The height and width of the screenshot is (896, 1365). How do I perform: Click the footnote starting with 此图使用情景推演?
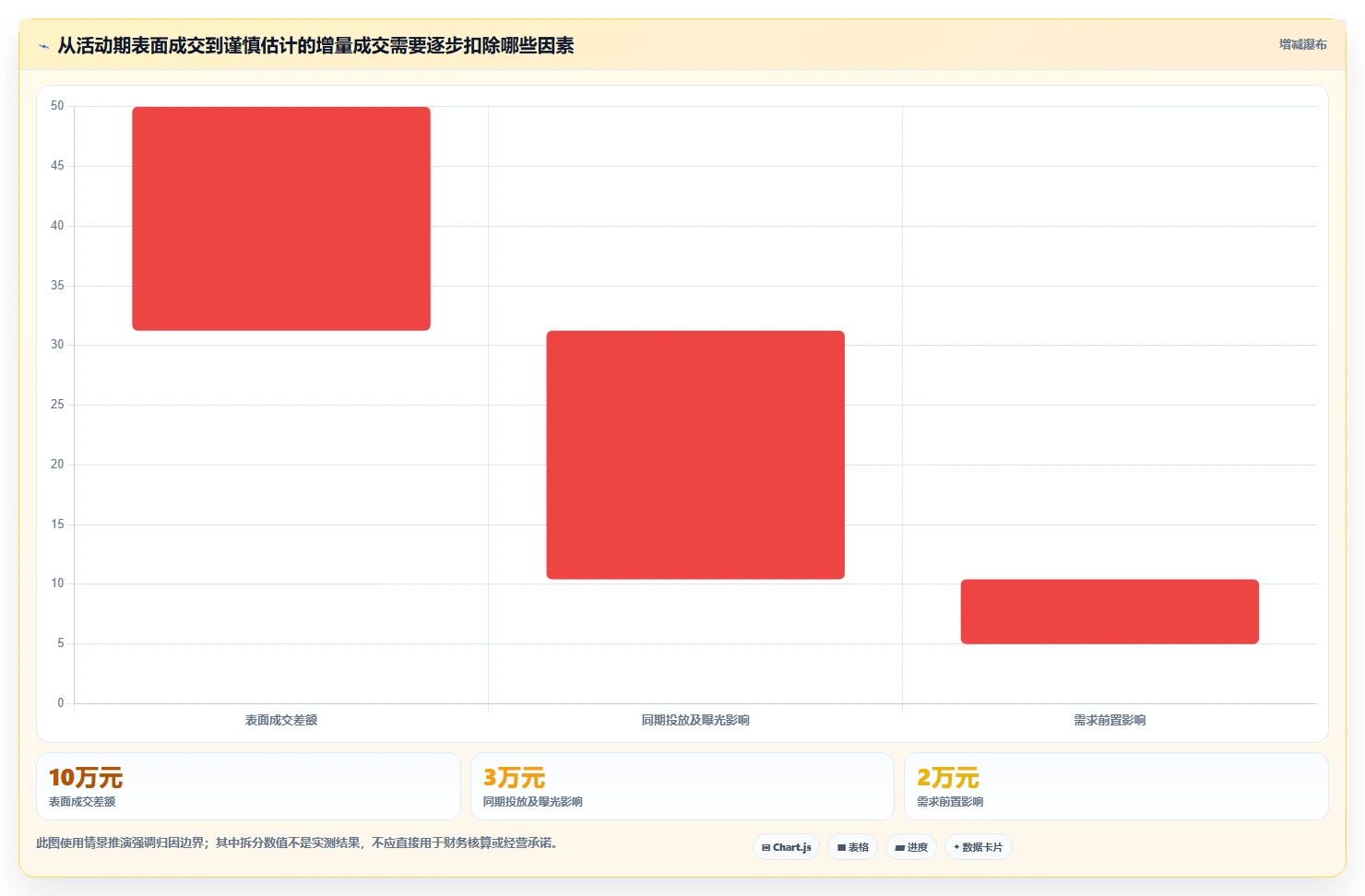tap(299, 843)
